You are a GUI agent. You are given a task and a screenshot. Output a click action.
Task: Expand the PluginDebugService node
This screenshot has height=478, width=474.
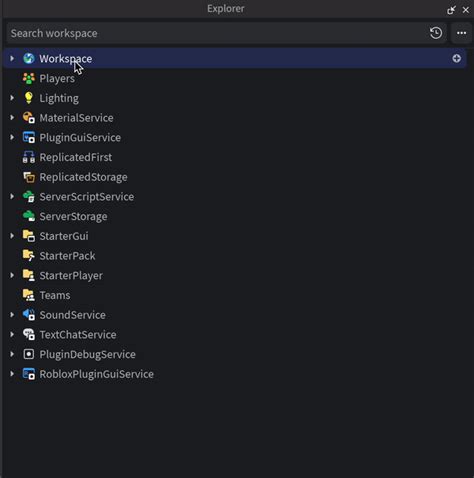[12, 354]
